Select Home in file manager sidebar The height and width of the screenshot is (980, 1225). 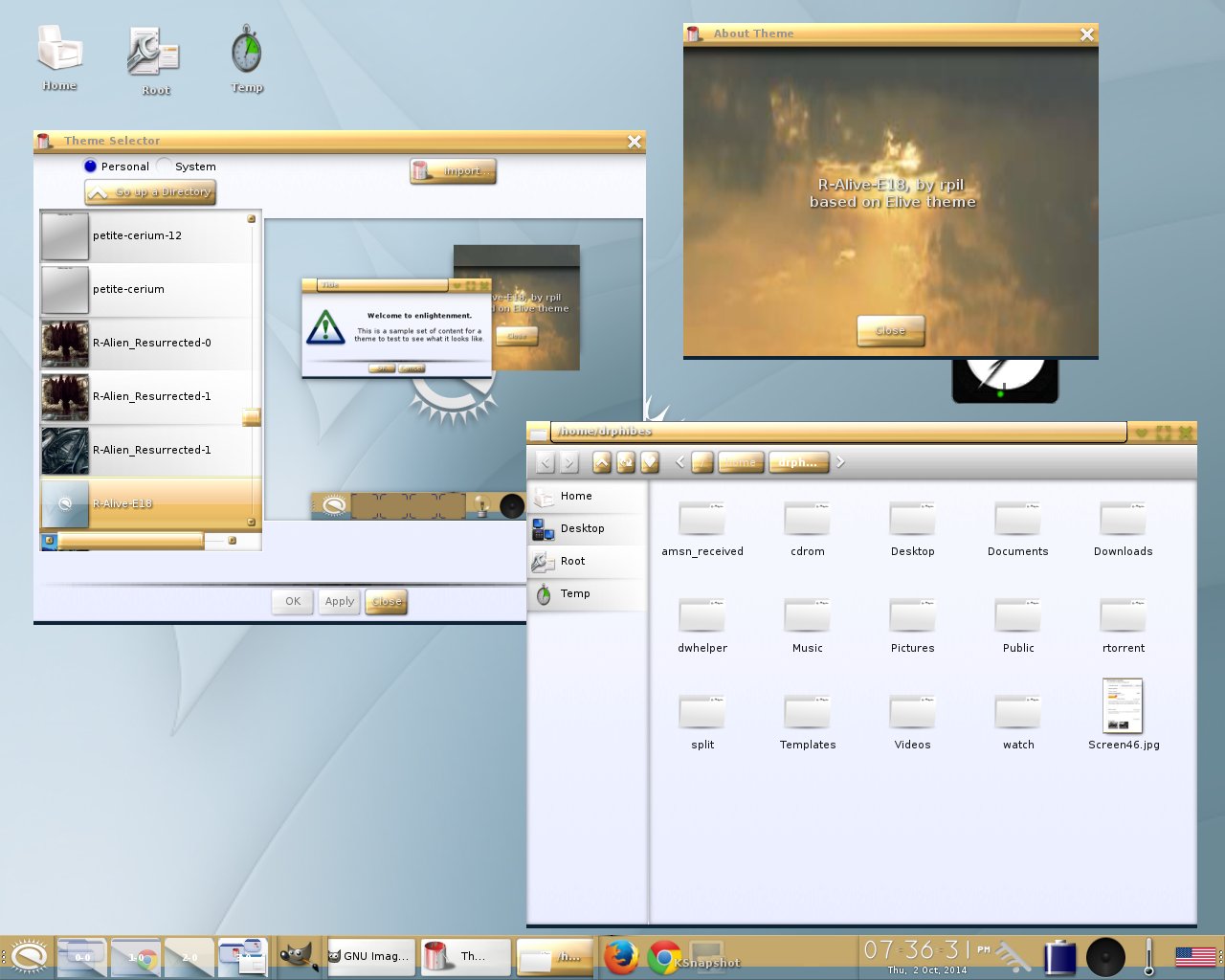587,497
